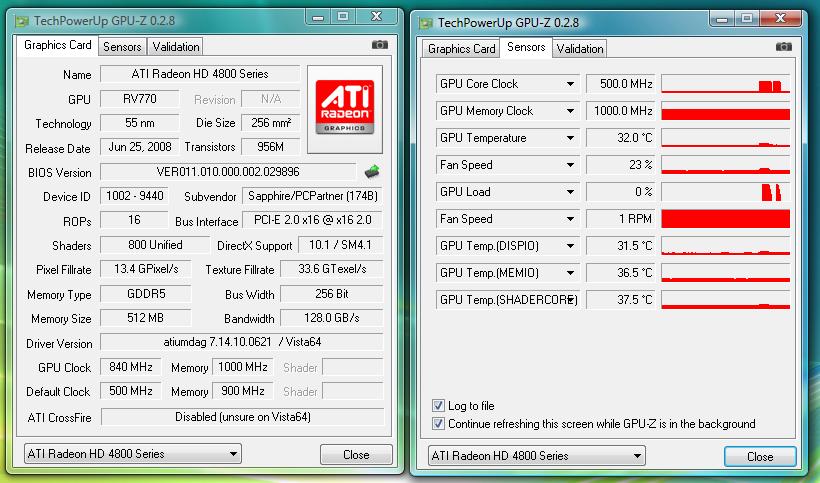Screen dimensions: 820x483
Task: Click the Bus Interface field PCI-E 2.0 x16
Action: coord(313,220)
